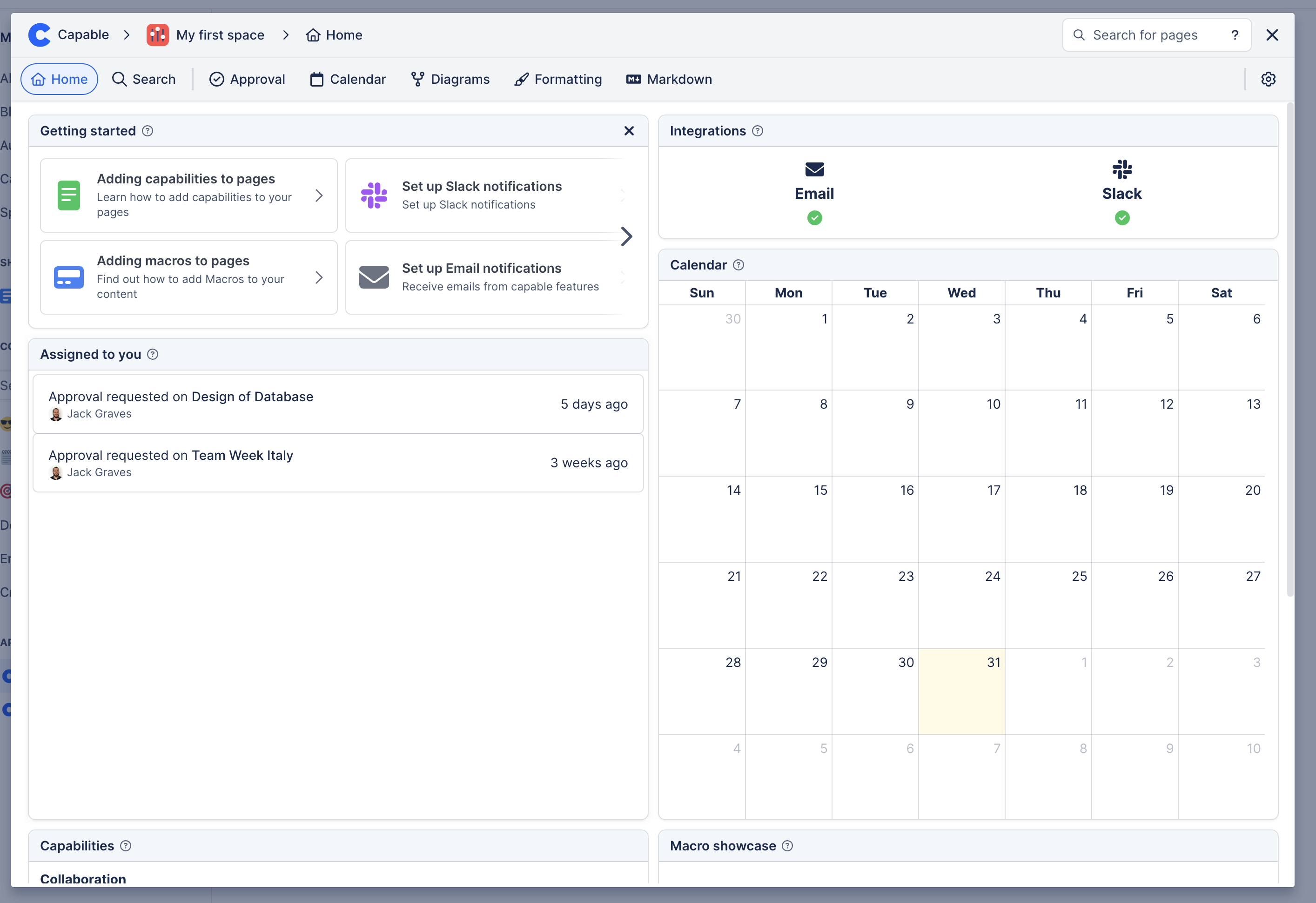Click blue macro card icon
1316x903 pixels.
click(x=68, y=277)
